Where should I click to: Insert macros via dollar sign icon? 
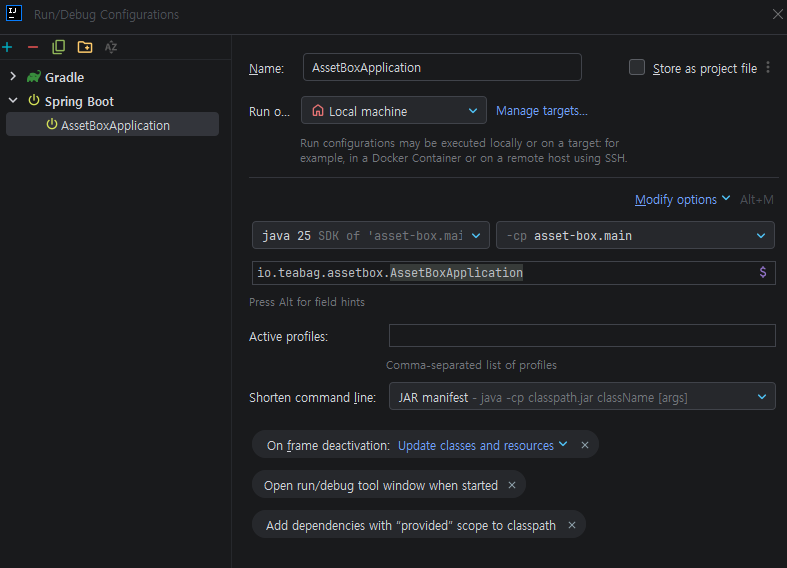pyautogui.click(x=762, y=272)
